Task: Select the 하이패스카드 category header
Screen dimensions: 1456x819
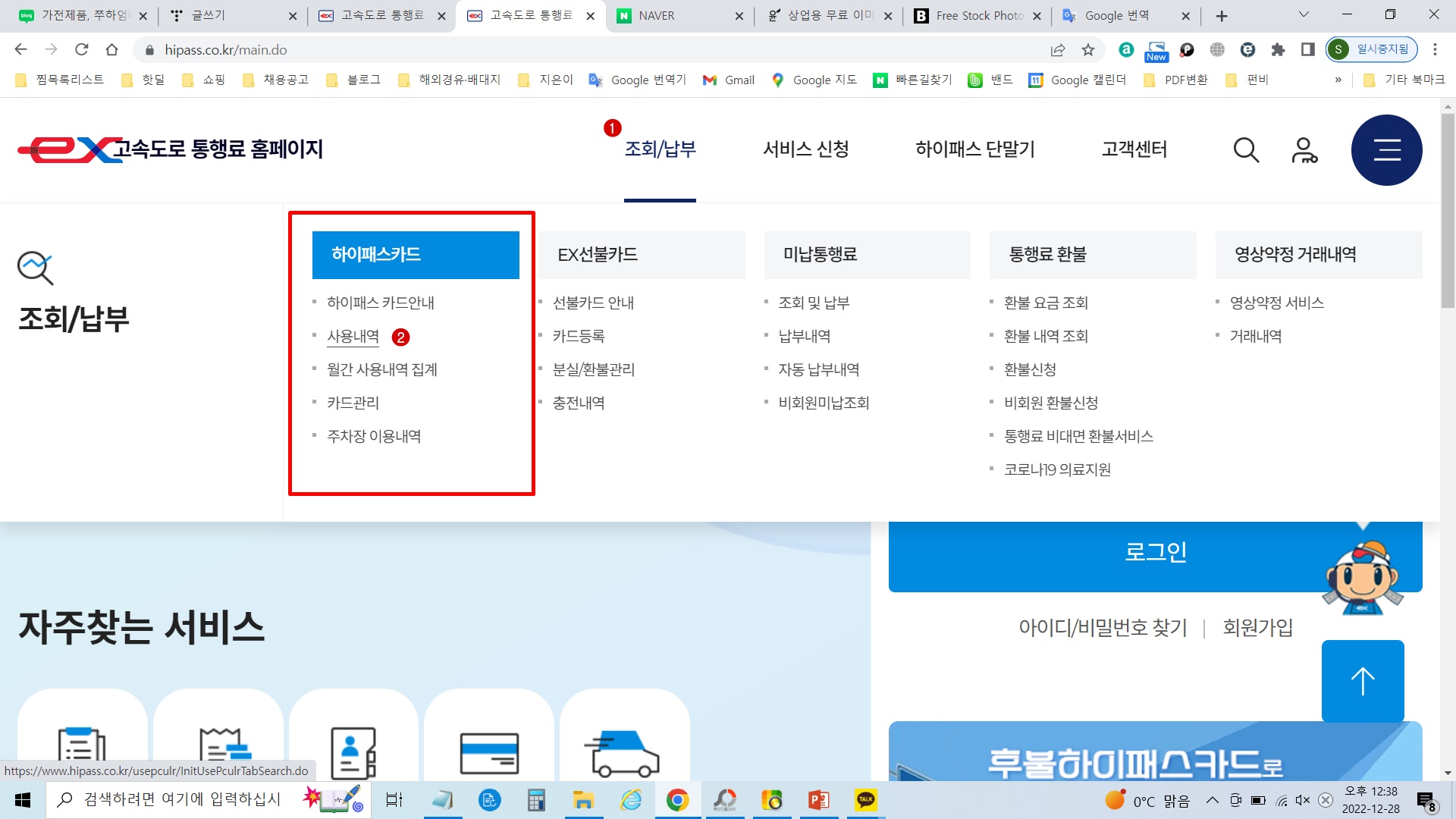Action: pyautogui.click(x=416, y=255)
